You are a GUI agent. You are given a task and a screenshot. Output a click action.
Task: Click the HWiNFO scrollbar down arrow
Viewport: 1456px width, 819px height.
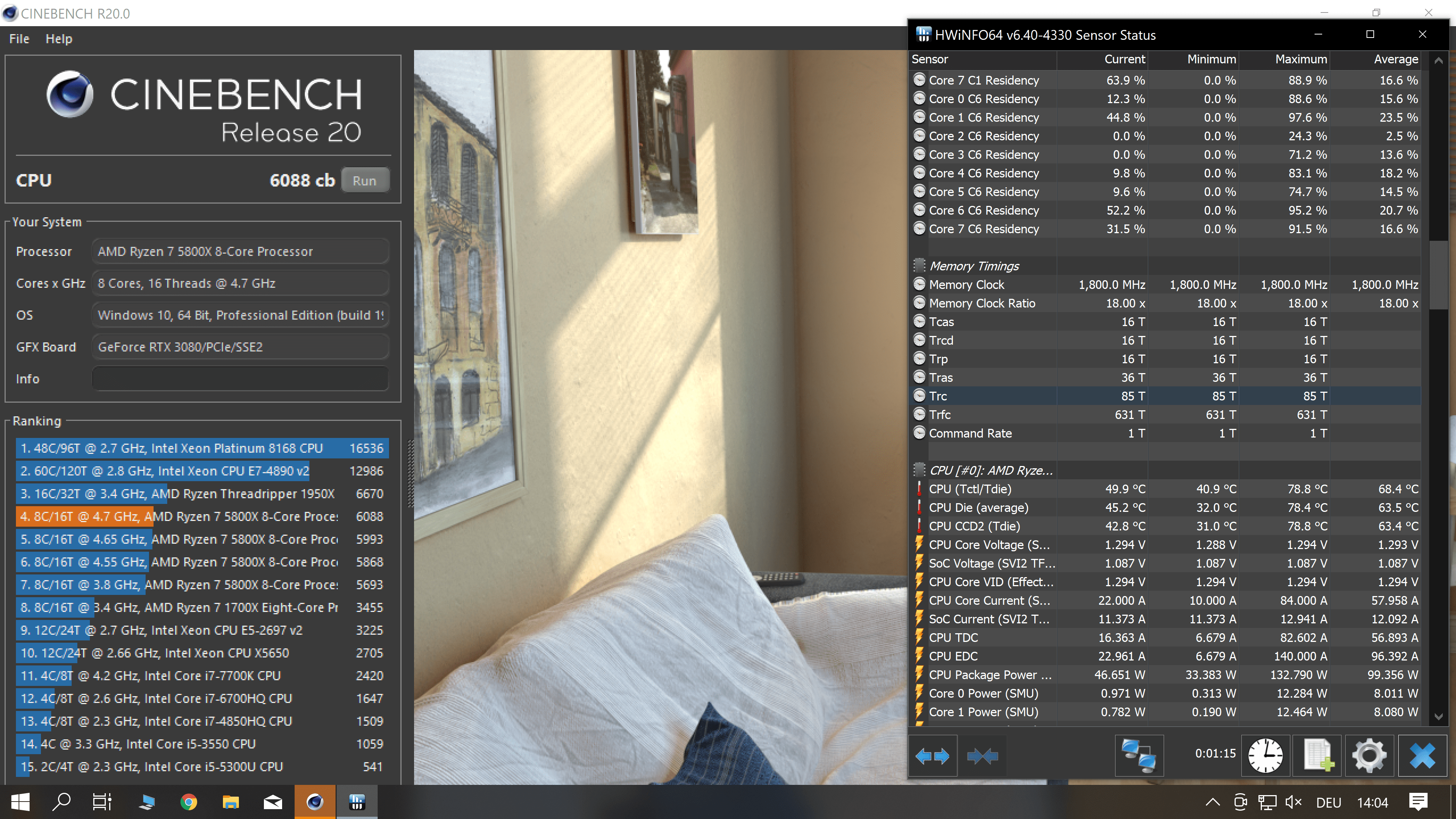[x=1439, y=717]
